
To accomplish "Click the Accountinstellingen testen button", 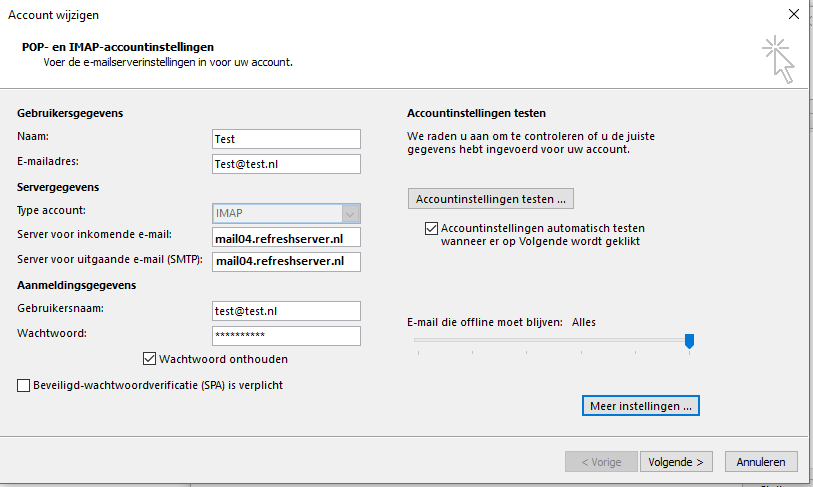I will tap(490, 199).
